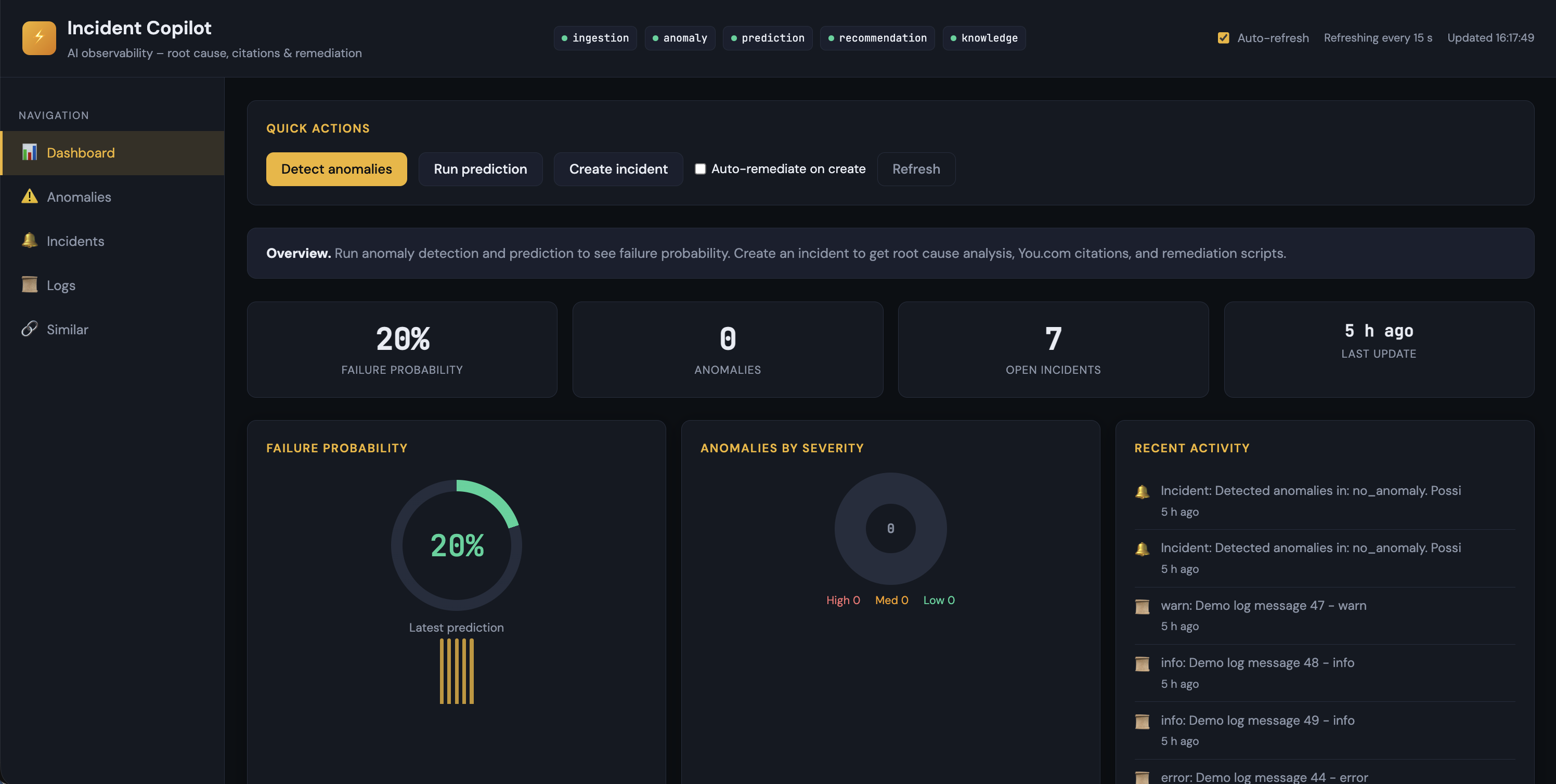Image resolution: width=1556 pixels, height=784 pixels.
Task: Click the Open Incidents stat card
Action: 1053,349
